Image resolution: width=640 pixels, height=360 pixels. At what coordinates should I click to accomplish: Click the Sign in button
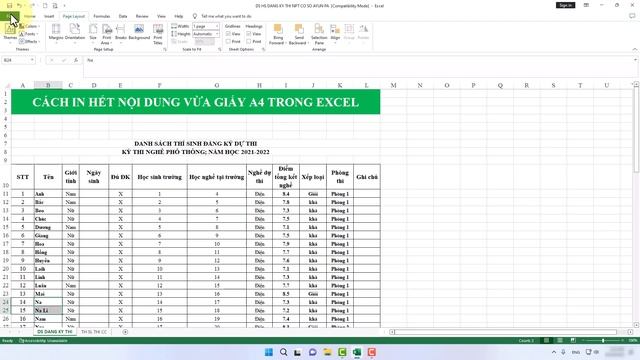565,5
